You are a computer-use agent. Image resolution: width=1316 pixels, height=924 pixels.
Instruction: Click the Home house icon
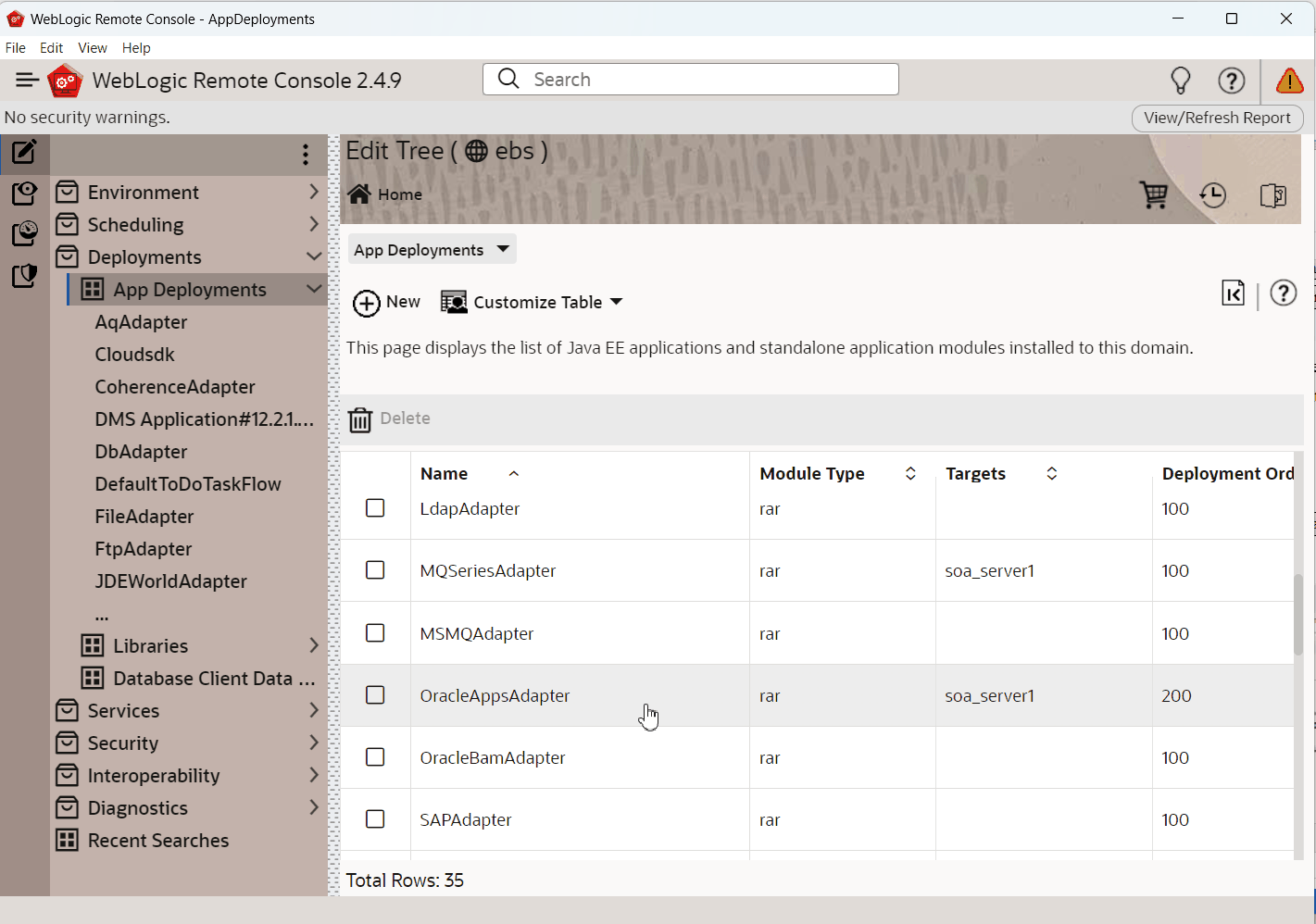[x=359, y=194]
